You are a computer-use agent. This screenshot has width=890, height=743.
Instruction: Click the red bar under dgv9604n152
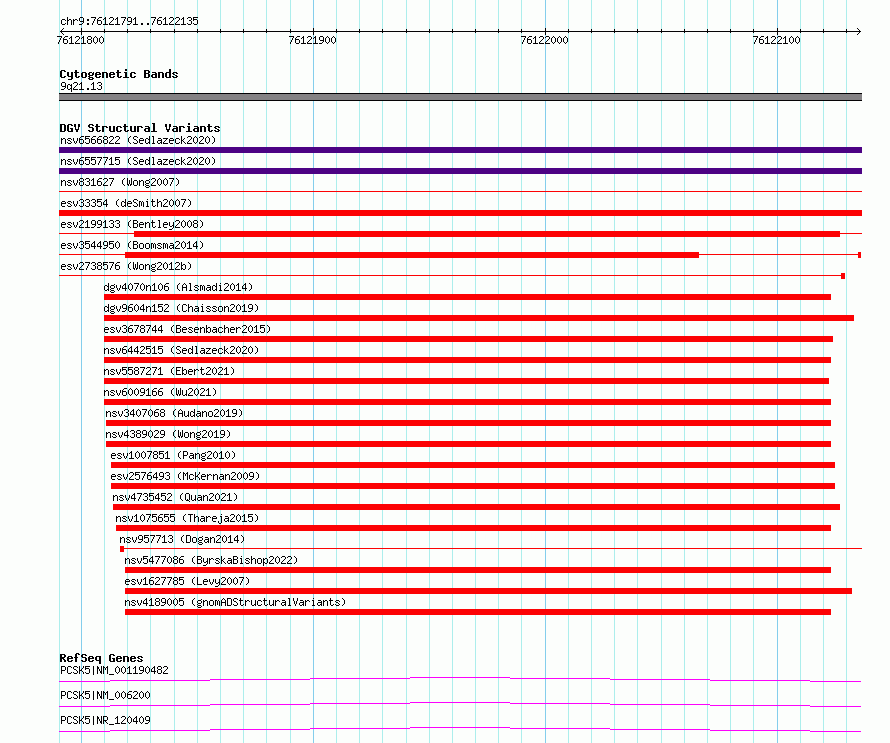[479, 318]
